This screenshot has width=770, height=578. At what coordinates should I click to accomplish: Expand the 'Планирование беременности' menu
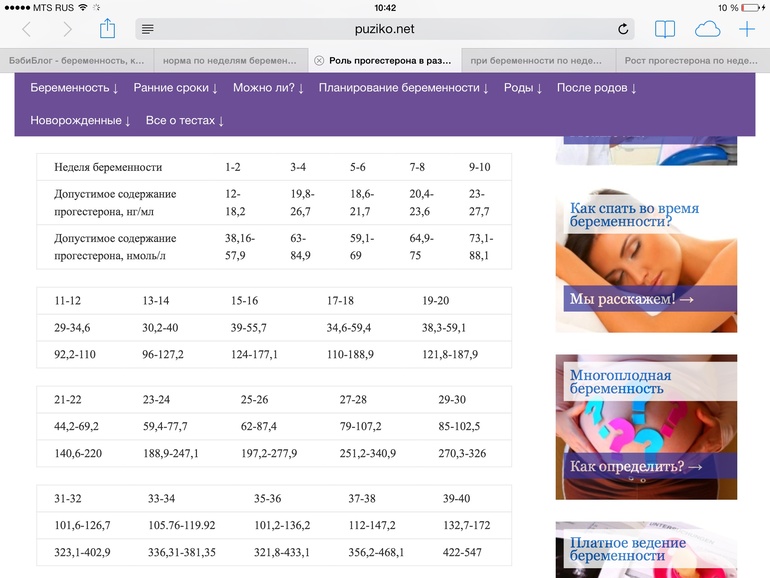(403, 88)
